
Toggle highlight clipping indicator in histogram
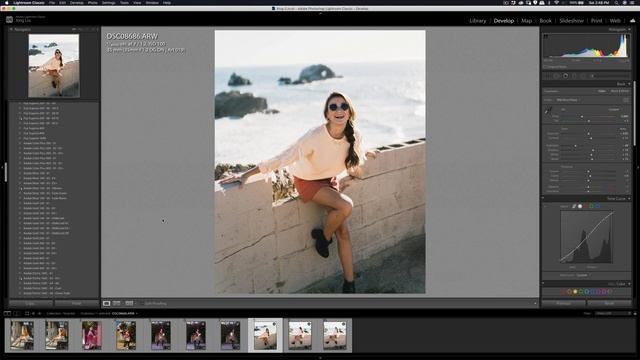point(627,36)
